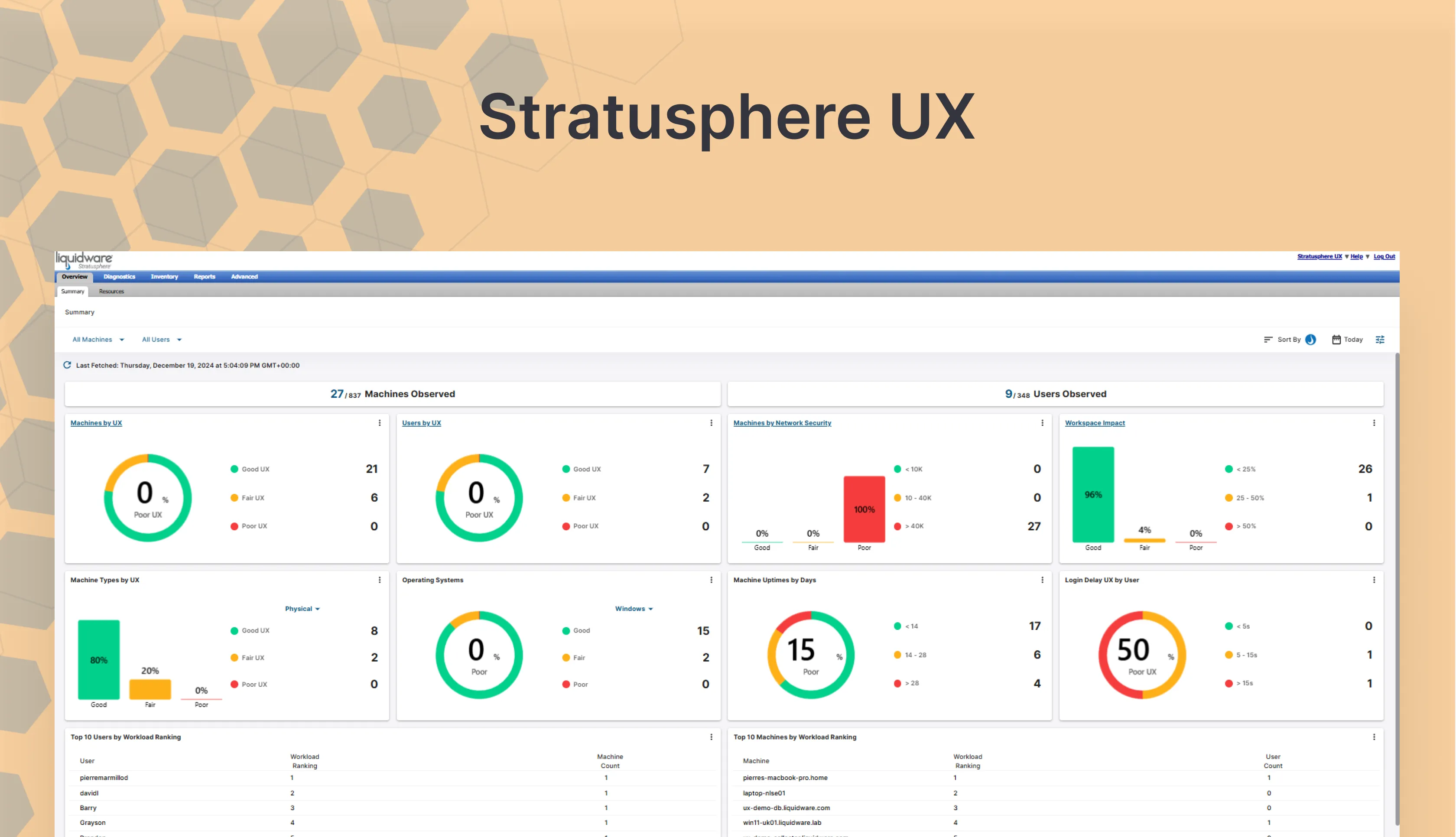Switch to the Diagnostics tab
This screenshot has width=1456, height=837.
[x=119, y=276]
